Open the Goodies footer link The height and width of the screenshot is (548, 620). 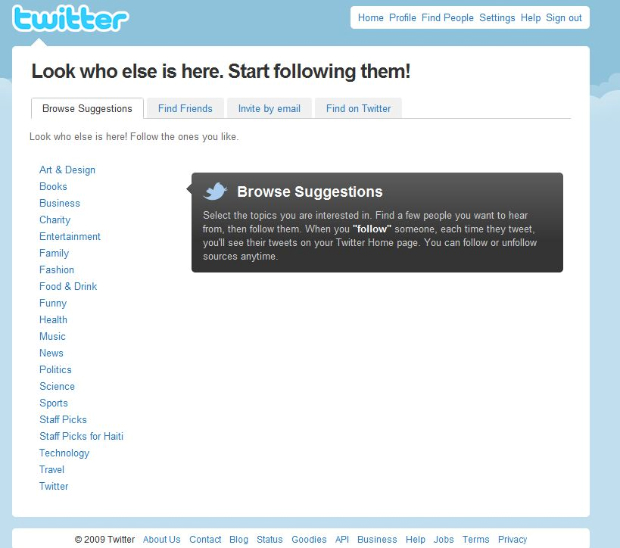click(309, 539)
